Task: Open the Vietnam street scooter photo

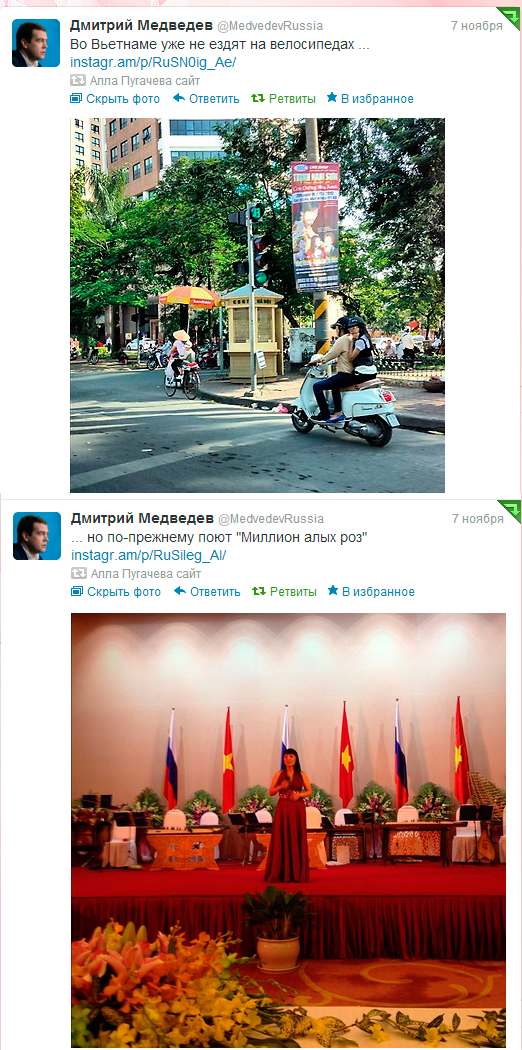Action: (x=258, y=305)
